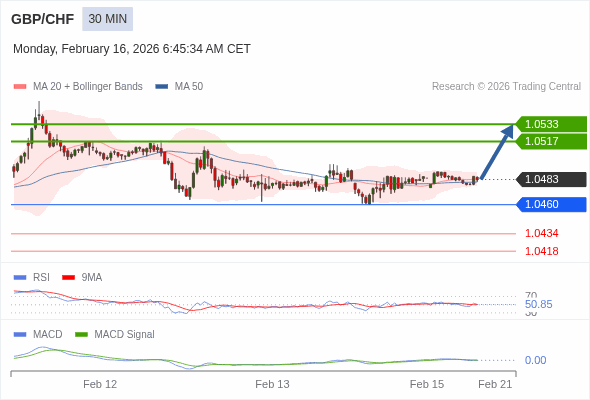Select the blue 1.0460 pivot tag
The width and height of the screenshot is (590, 400).
coord(552,204)
